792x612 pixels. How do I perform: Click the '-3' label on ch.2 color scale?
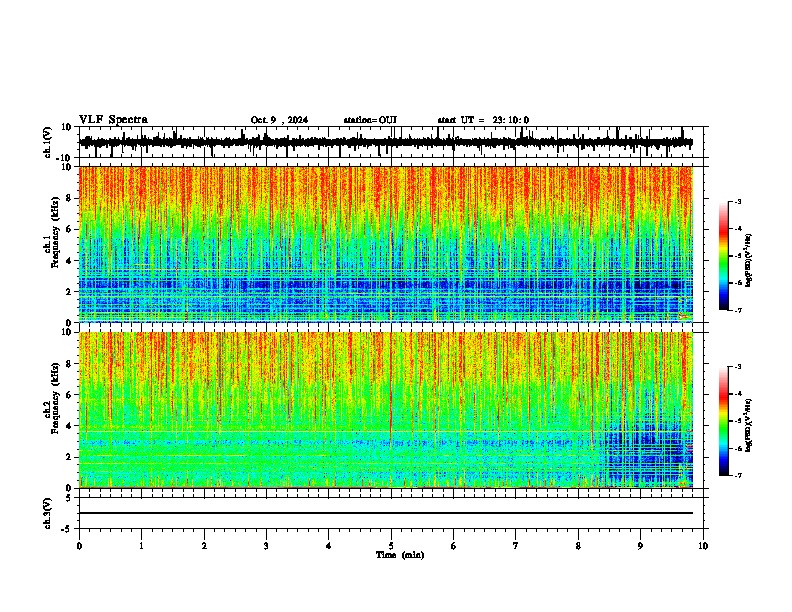[737, 367]
